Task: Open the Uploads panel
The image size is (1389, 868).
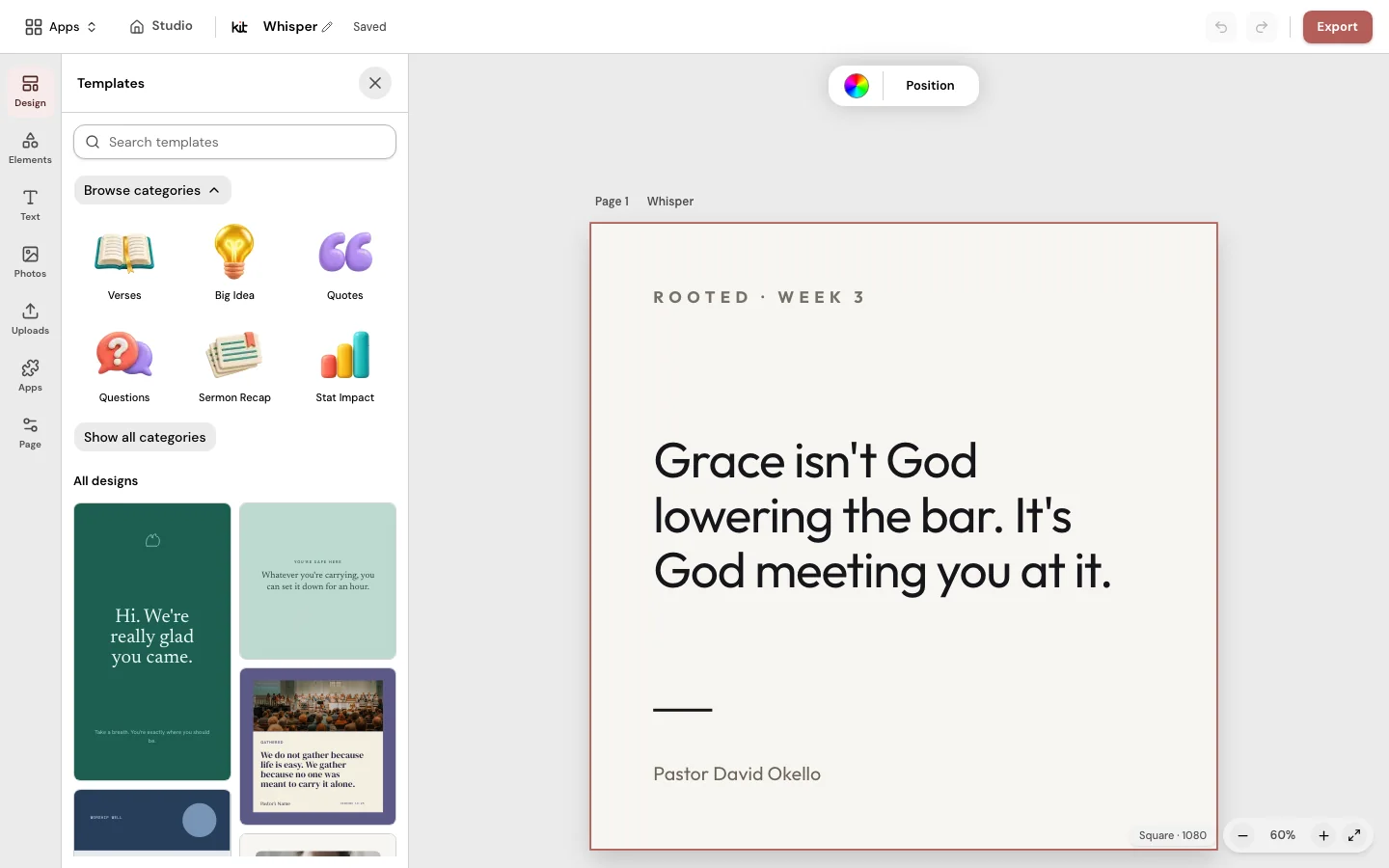Action: point(30,318)
